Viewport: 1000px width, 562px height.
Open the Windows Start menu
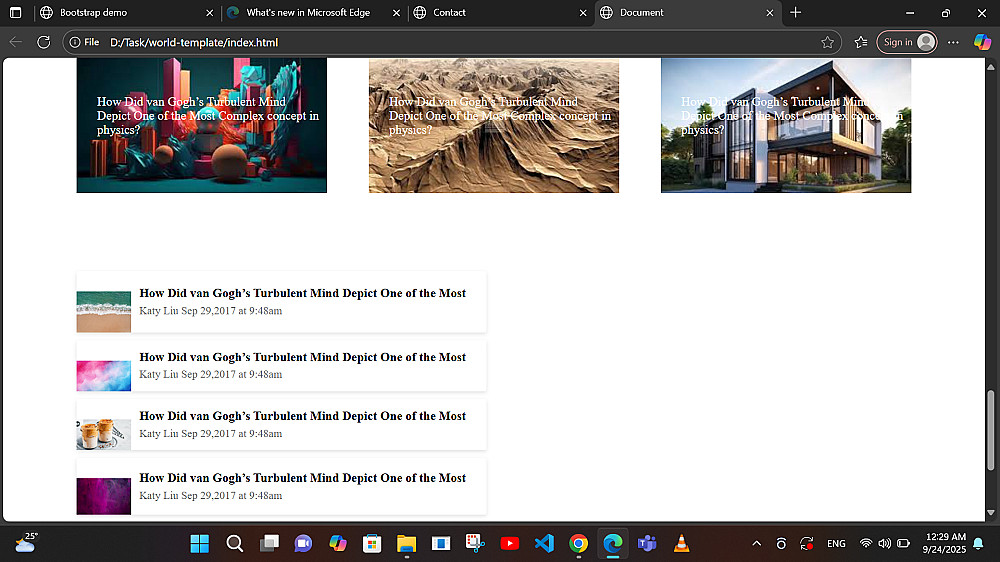[x=200, y=544]
